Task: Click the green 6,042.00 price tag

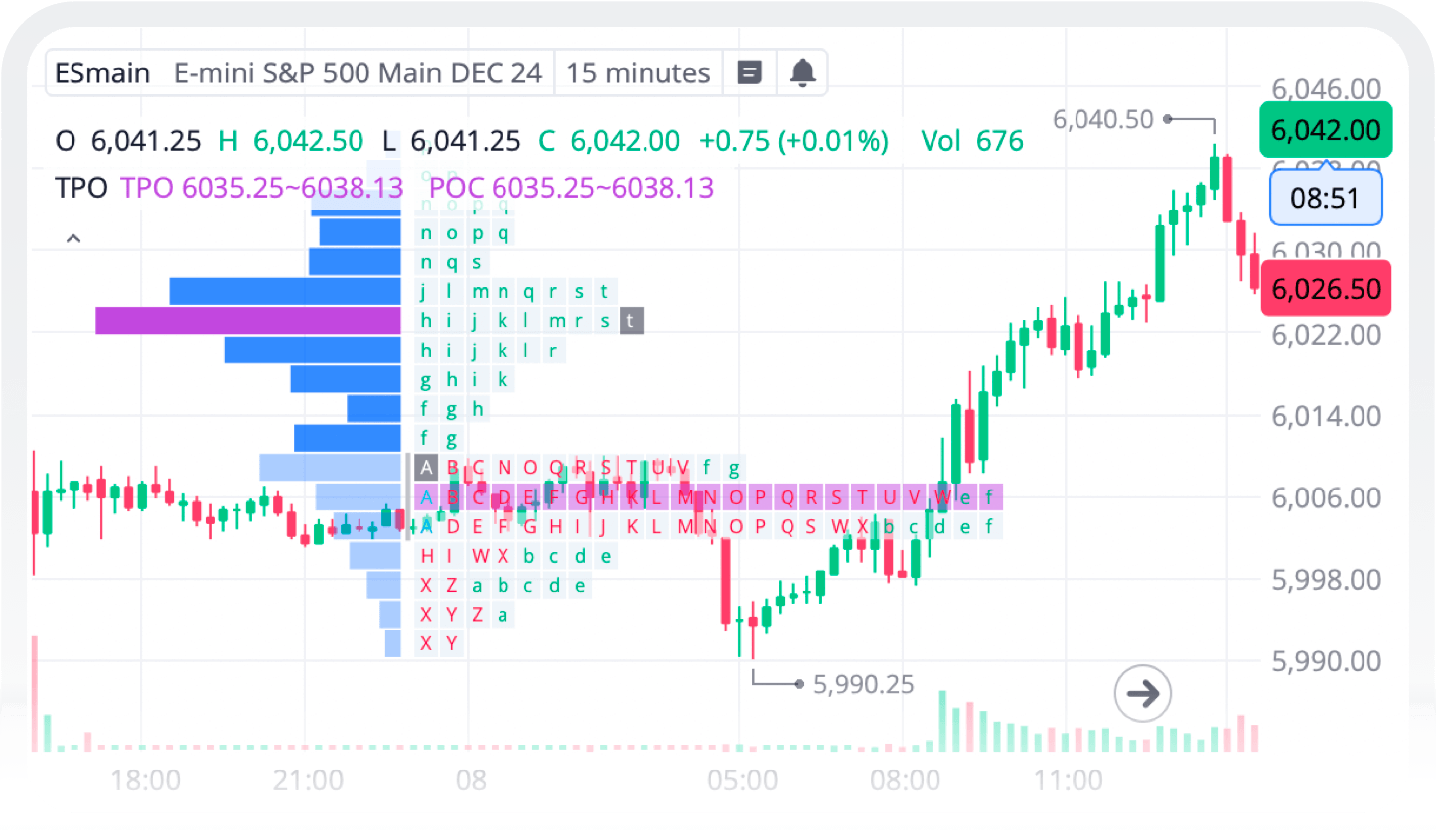Action: coord(1326,130)
